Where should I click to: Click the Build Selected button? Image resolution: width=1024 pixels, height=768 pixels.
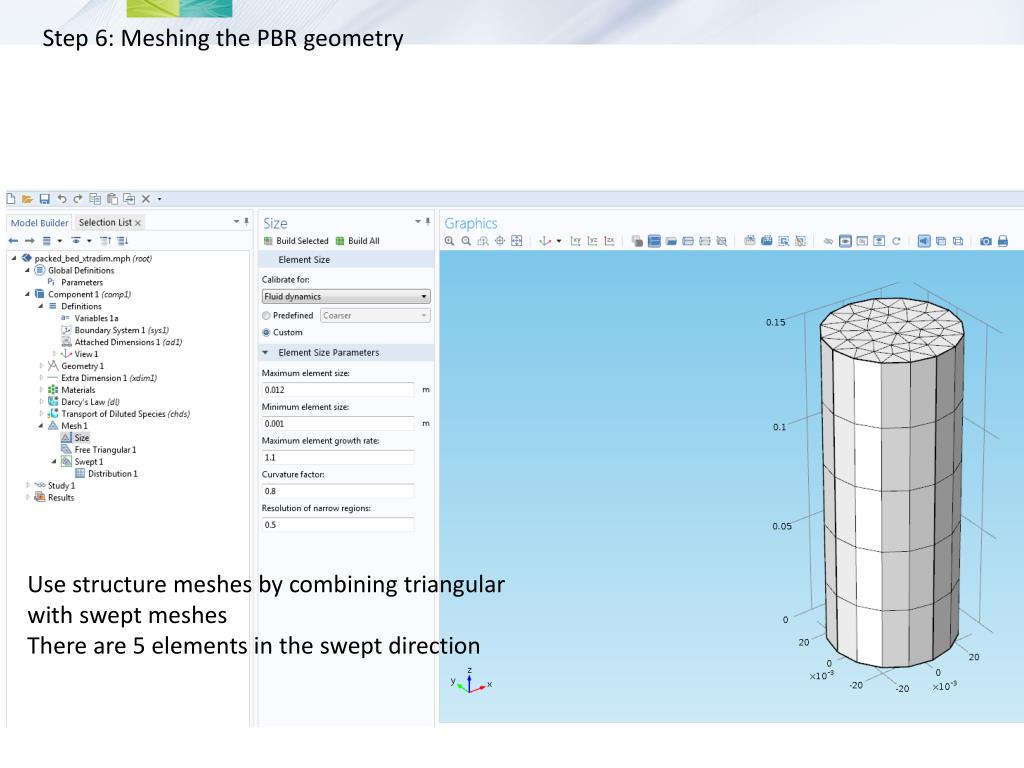click(296, 241)
